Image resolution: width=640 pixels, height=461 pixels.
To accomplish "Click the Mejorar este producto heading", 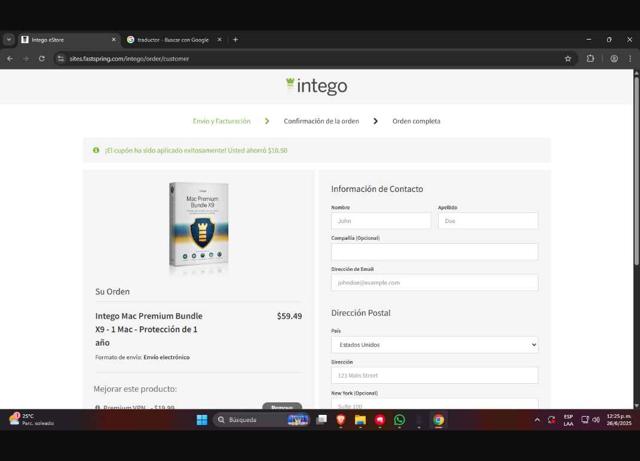I will click(135, 389).
